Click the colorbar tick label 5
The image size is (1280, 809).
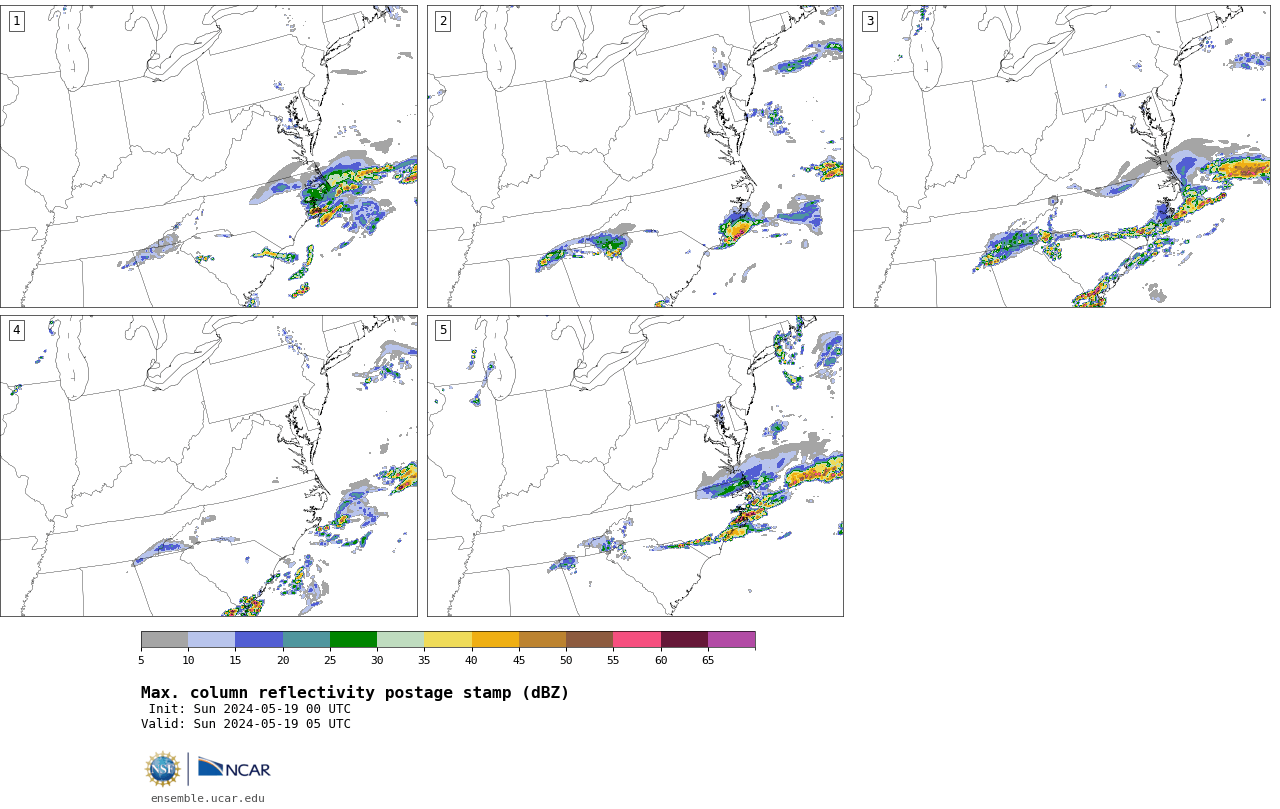click(141, 660)
